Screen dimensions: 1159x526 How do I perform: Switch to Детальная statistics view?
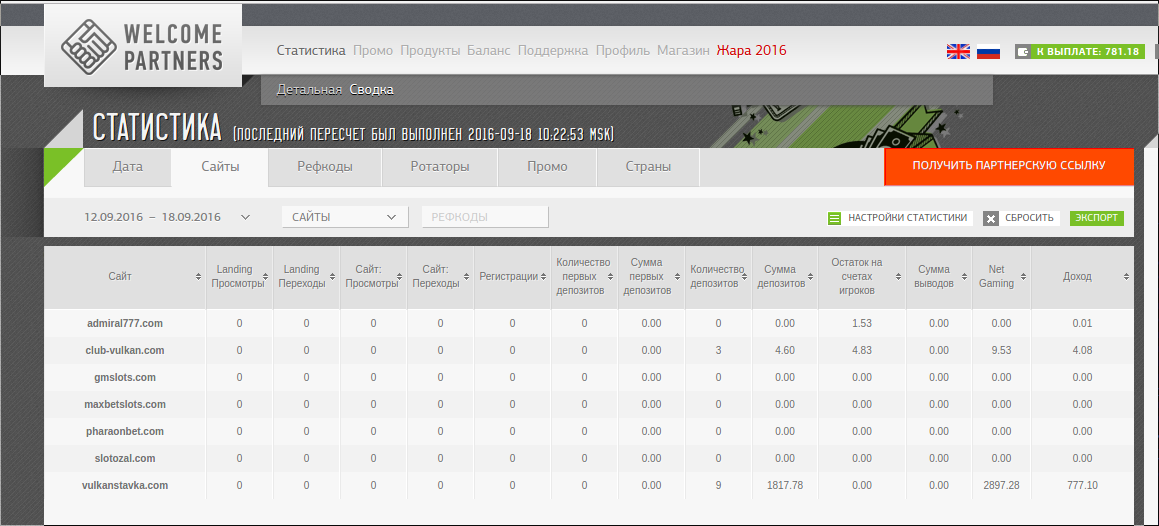coord(309,90)
